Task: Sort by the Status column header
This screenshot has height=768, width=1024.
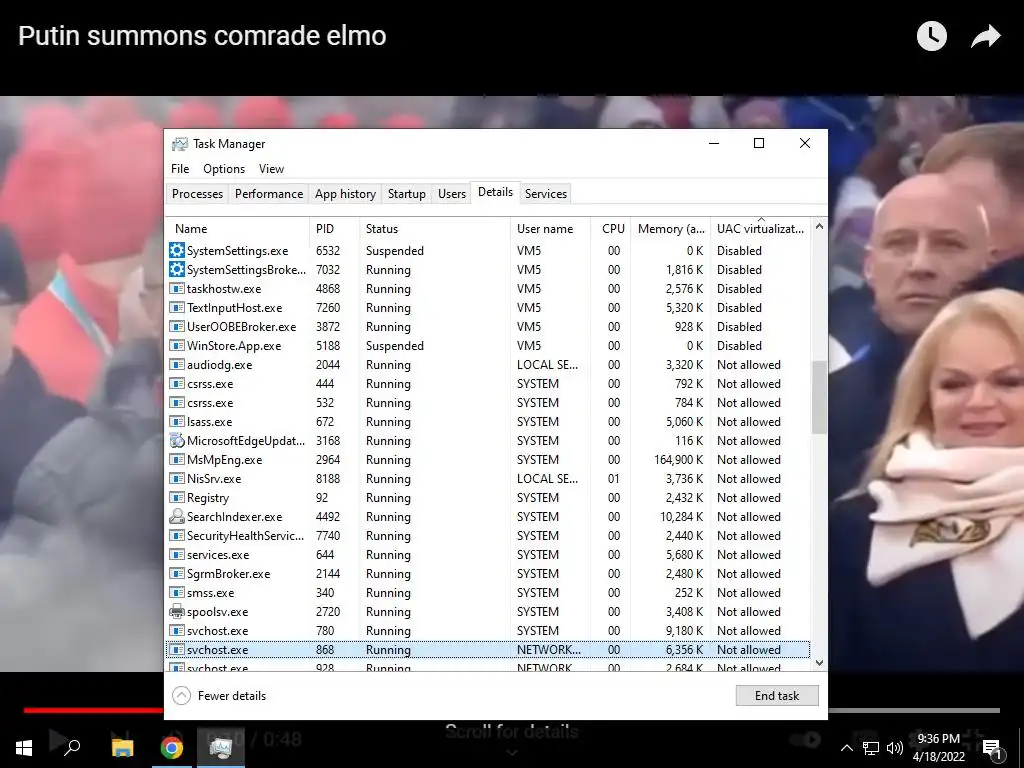Action: [435, 229]
